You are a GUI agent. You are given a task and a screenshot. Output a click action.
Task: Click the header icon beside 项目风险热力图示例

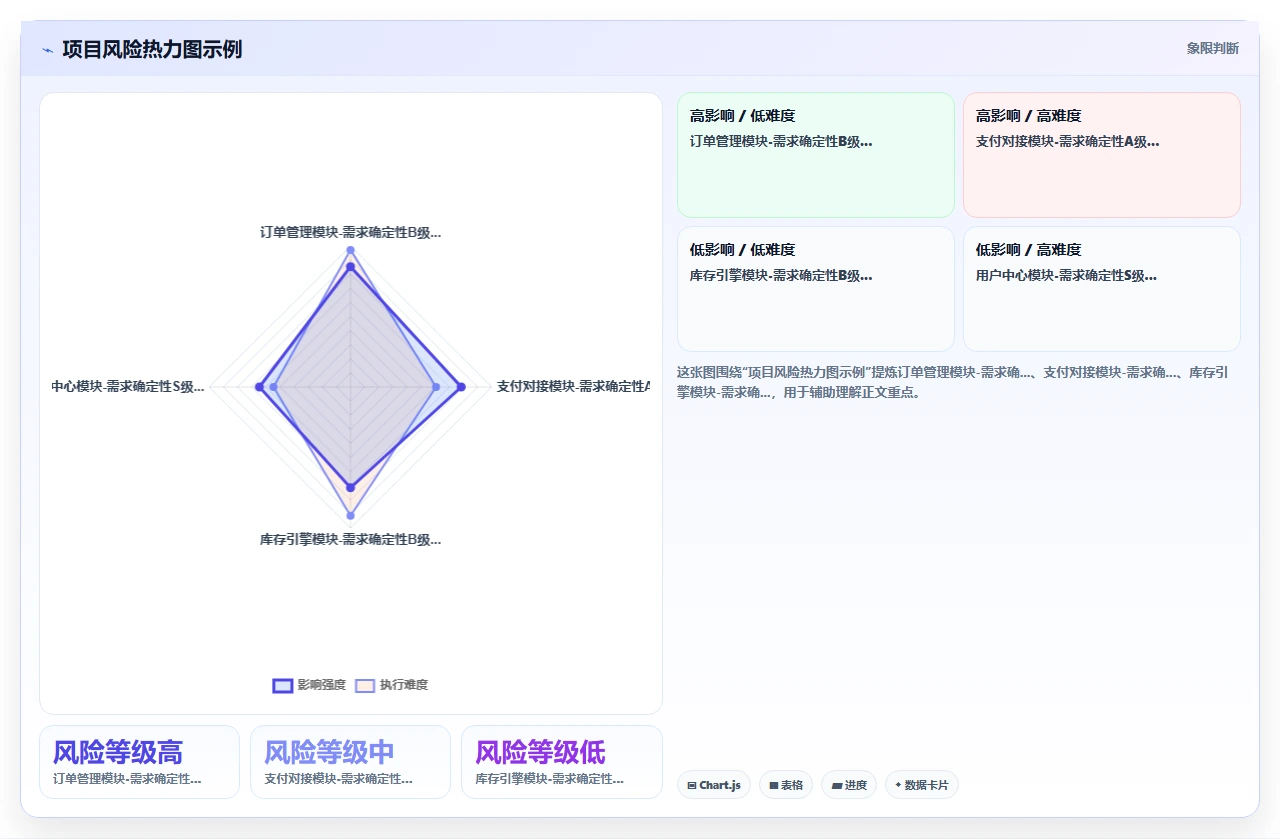pyautogui.click(x=47, y=50)
